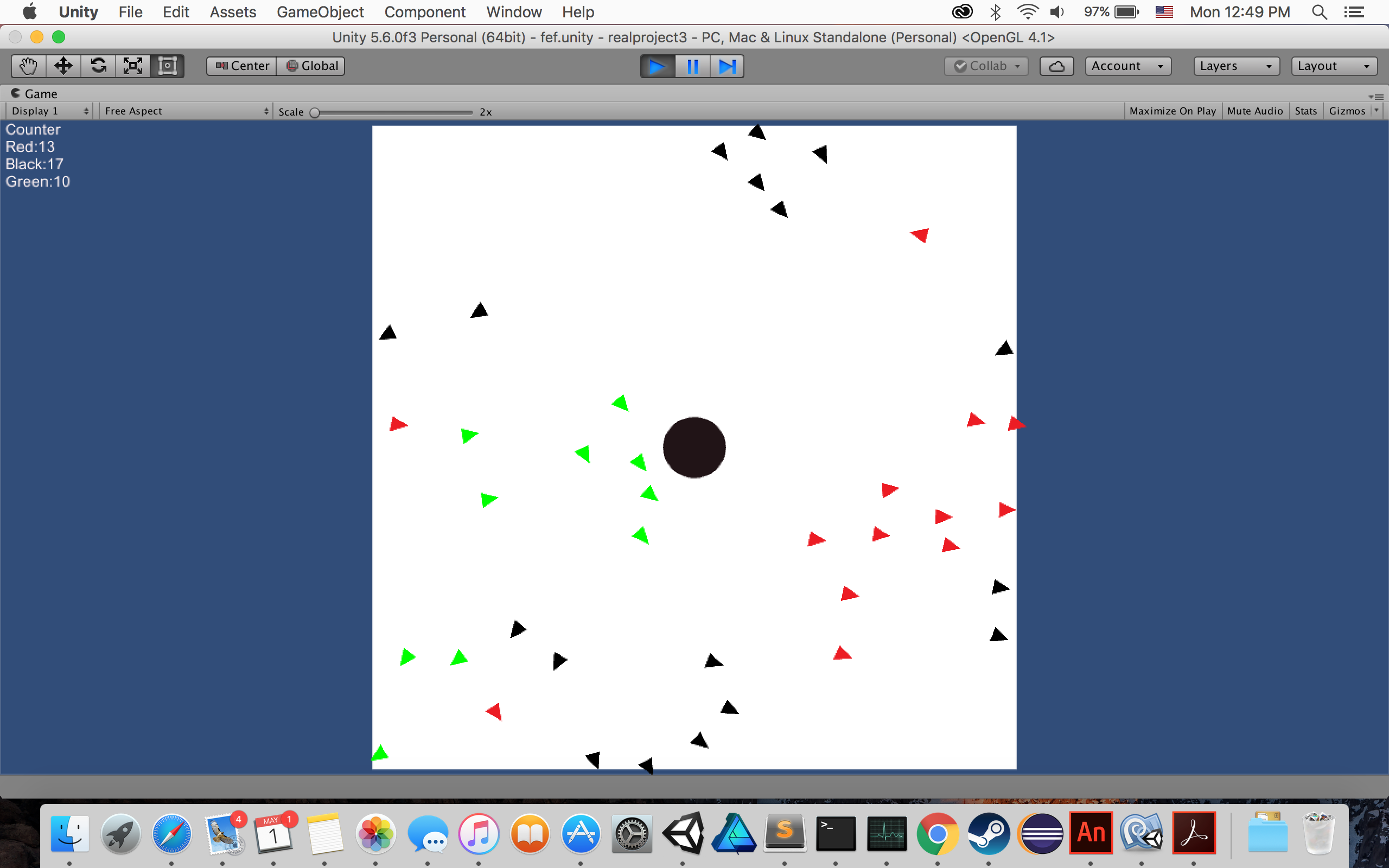Open Unity from the Dock
This screenshot has height=868, width=1389.
tap(683, 833)
